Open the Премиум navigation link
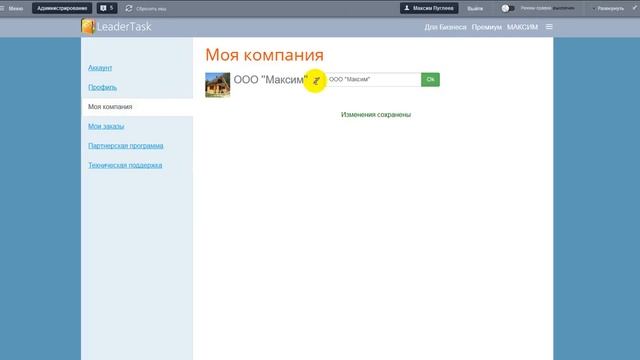This screenshot has height=360, width=640. pos(487,27)
